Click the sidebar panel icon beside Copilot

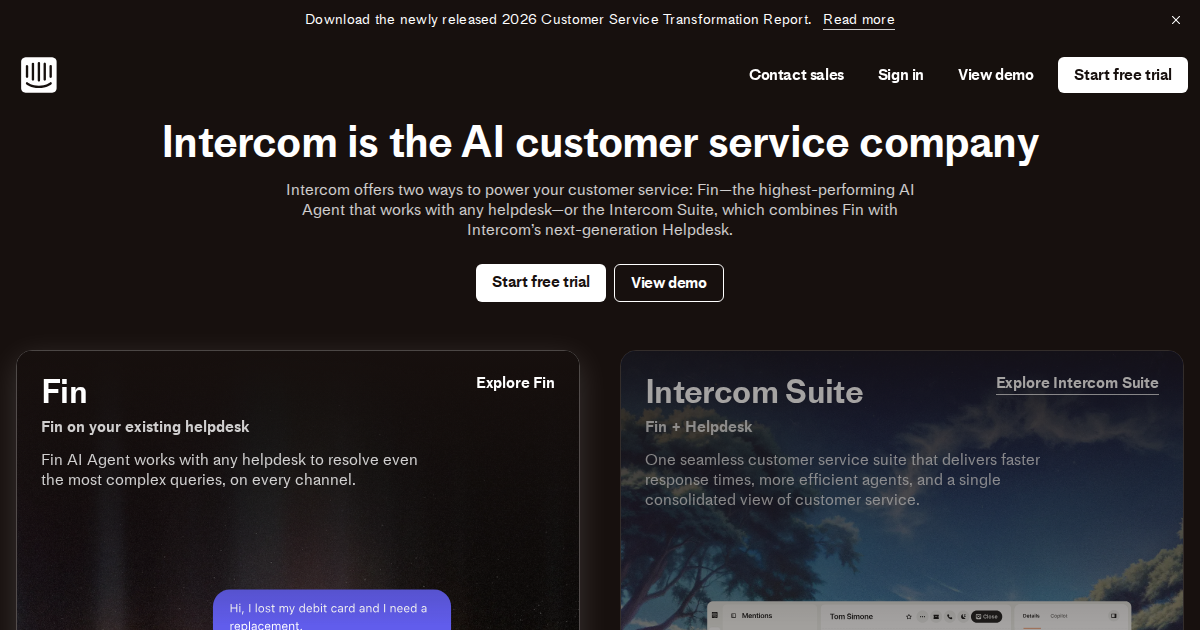click(1114, 616)
